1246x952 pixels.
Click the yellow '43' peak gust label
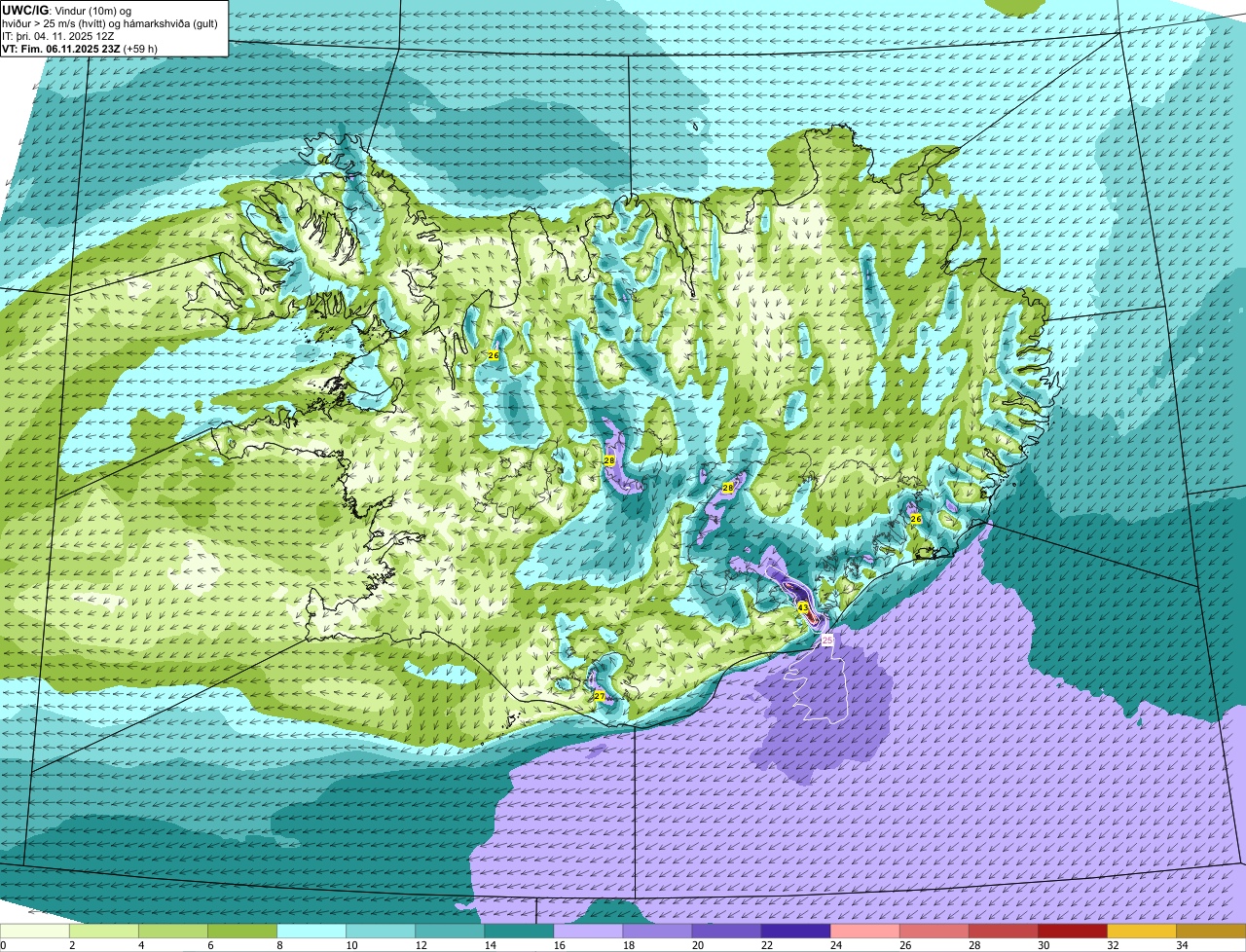point(803,606)
